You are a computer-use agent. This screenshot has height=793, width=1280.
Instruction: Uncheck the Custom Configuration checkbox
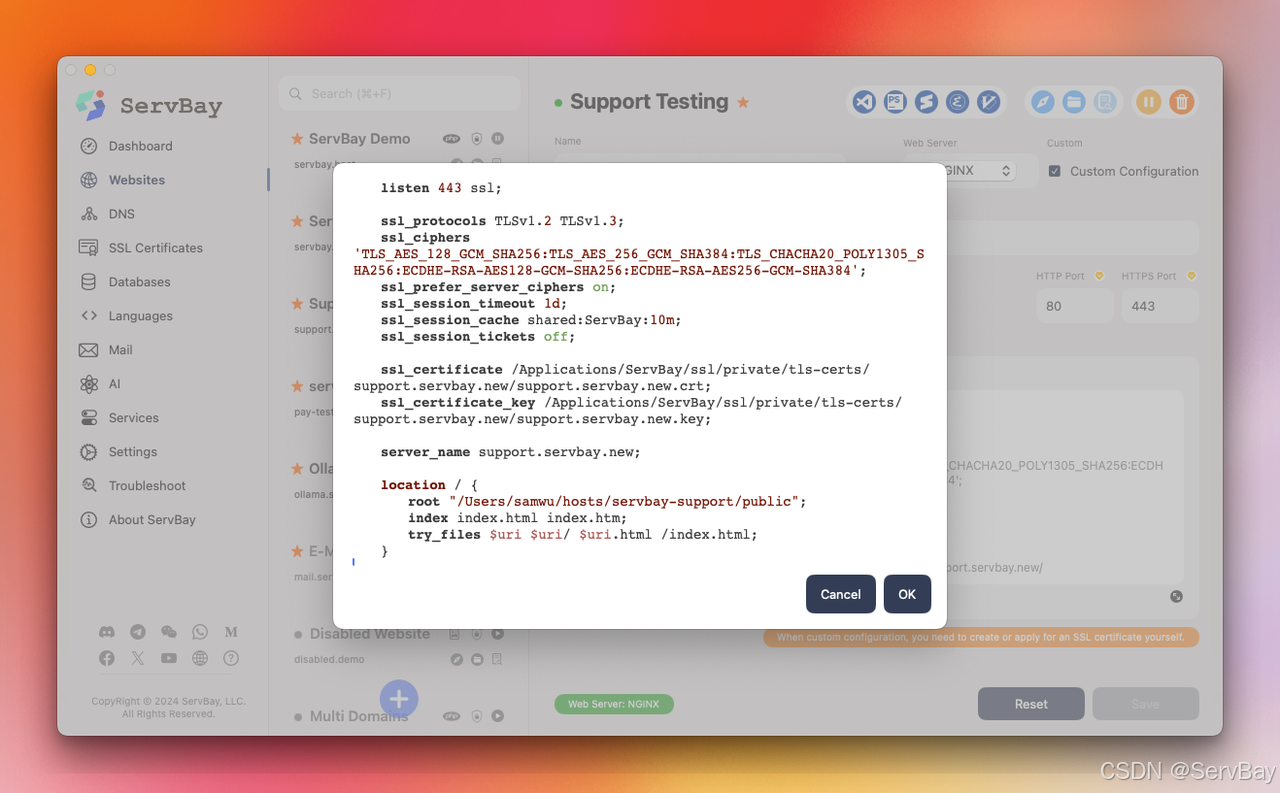coord(1054,171)
